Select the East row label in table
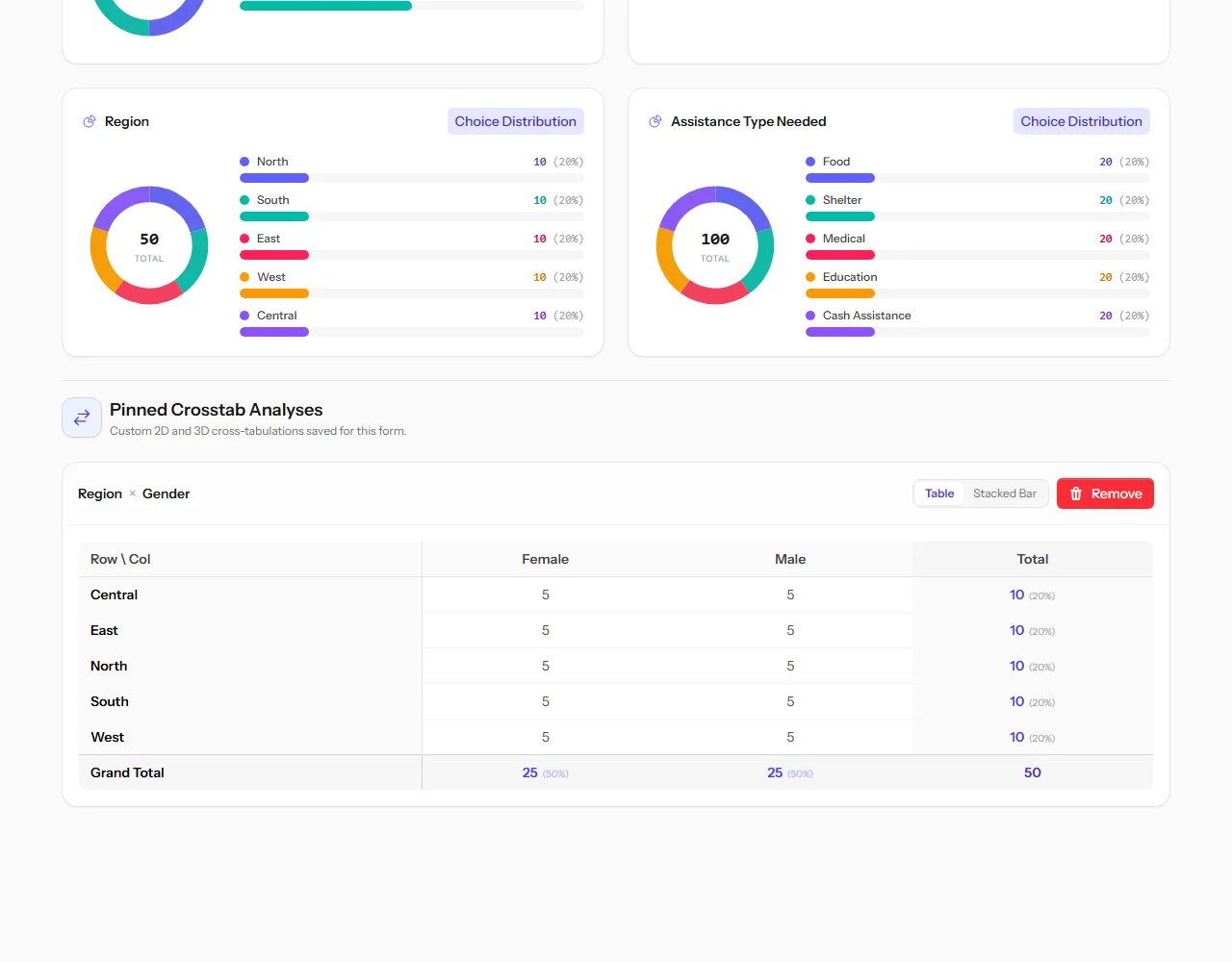Viewport: 1232px width, 962px height. pyautogui.click(x=104, y=630)
